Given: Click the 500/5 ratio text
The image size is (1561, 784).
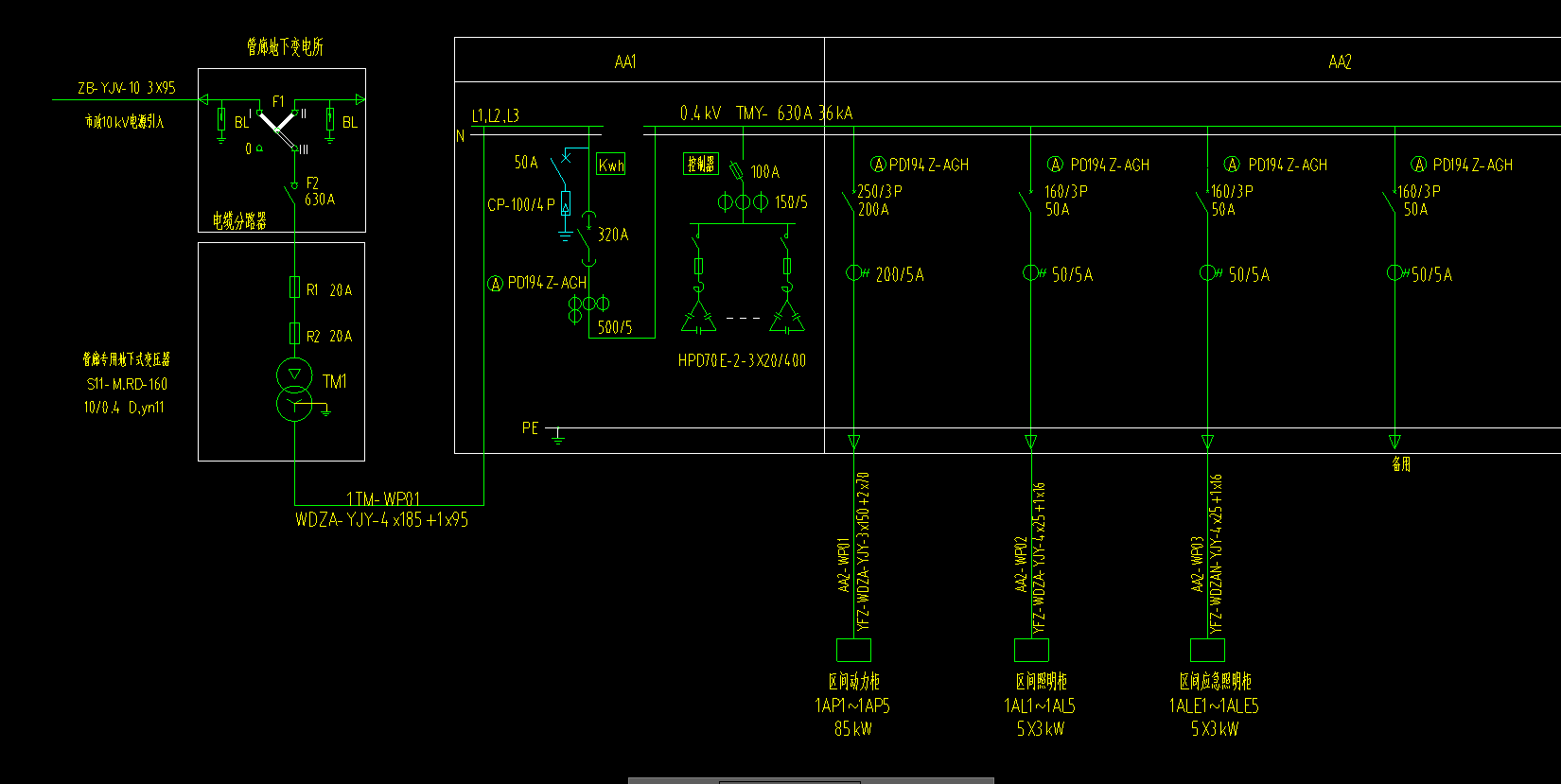Looking at the screenshot, I should 615,327.
